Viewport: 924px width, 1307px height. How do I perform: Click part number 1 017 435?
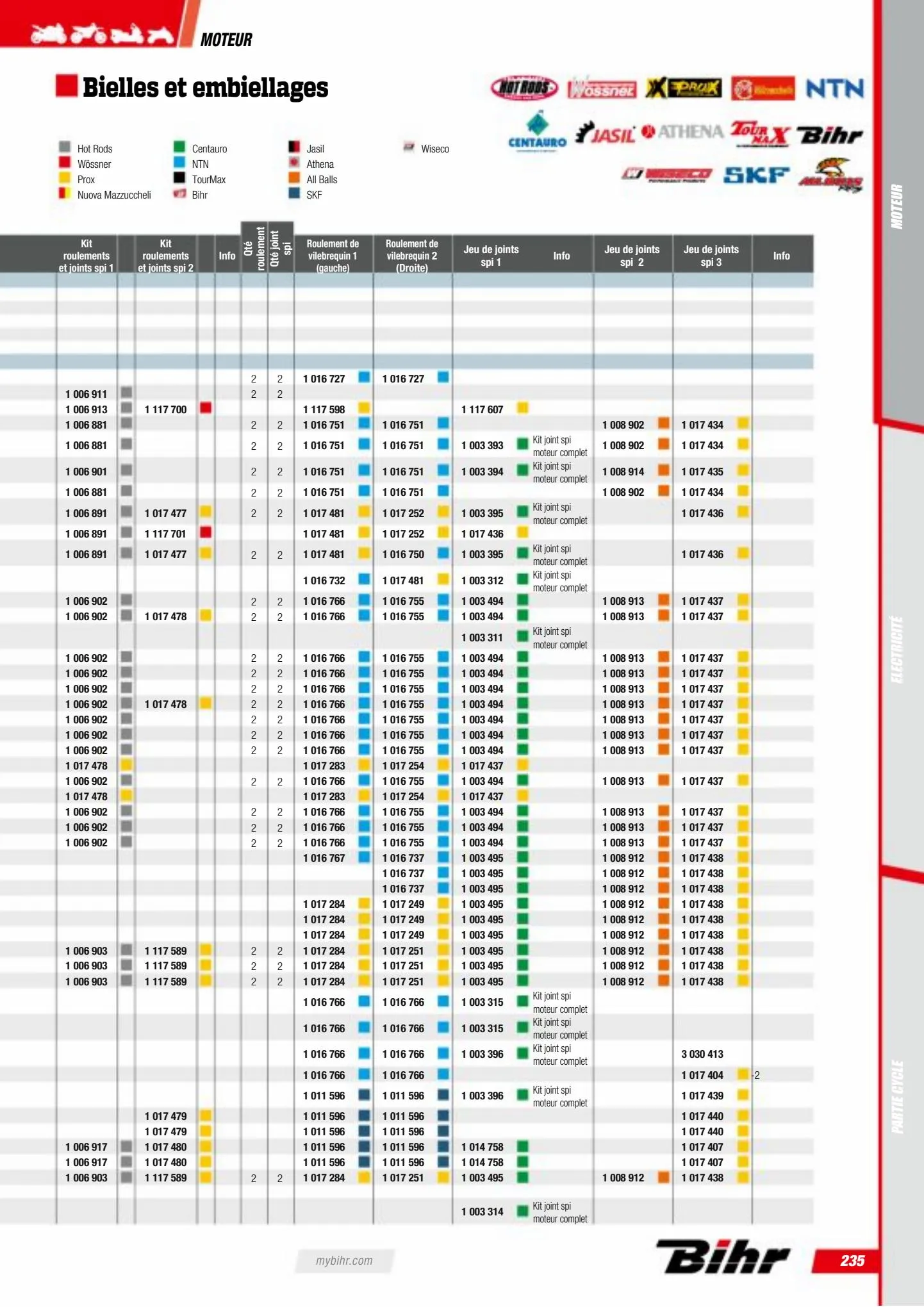tap(702, 472)
